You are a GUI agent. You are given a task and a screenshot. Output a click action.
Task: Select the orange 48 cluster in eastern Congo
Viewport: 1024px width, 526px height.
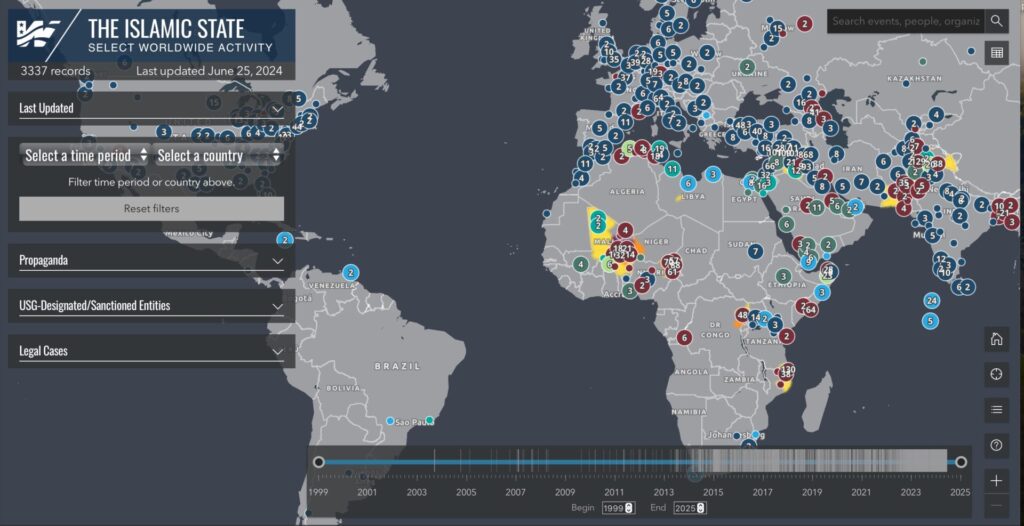tap(742, 314)
